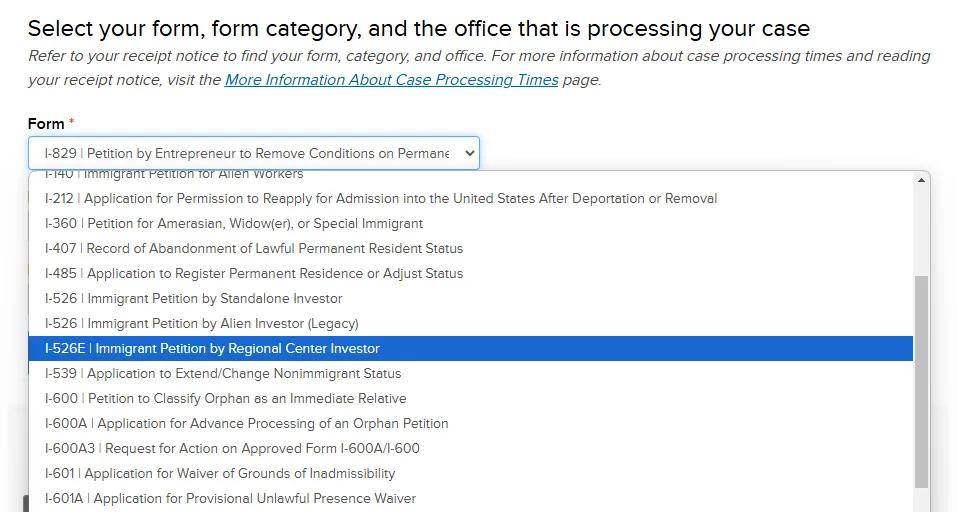Viewport: 957px width, 512px height.
Task: Open More Information About Case Processing Times link
Action: (391, 80)
